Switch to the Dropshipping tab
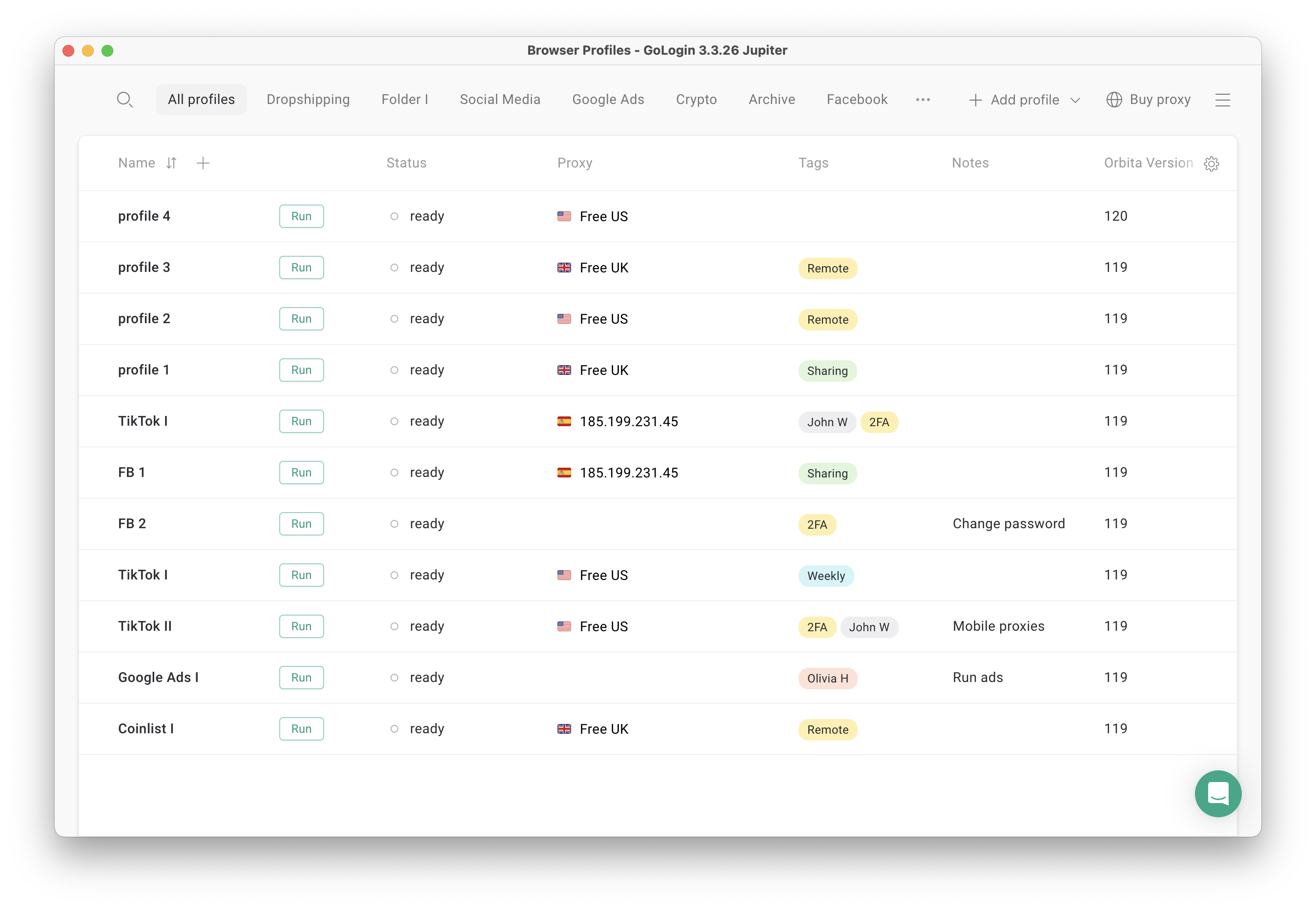Image resolution: width=1316 pixels, height=909 pixels. pyautogui.click(x=308, y=99)
